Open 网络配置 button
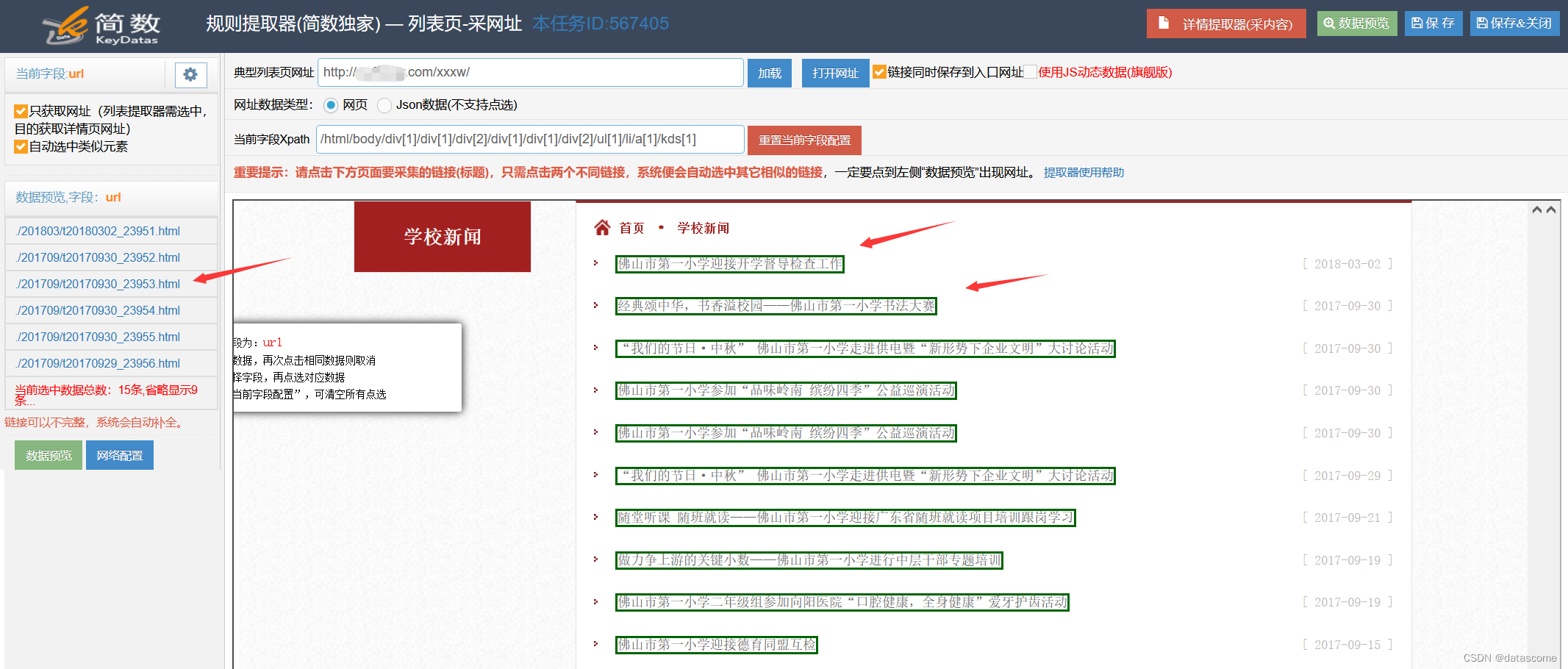The width and height of the screenshot is (1568, 669). point(120,455)
